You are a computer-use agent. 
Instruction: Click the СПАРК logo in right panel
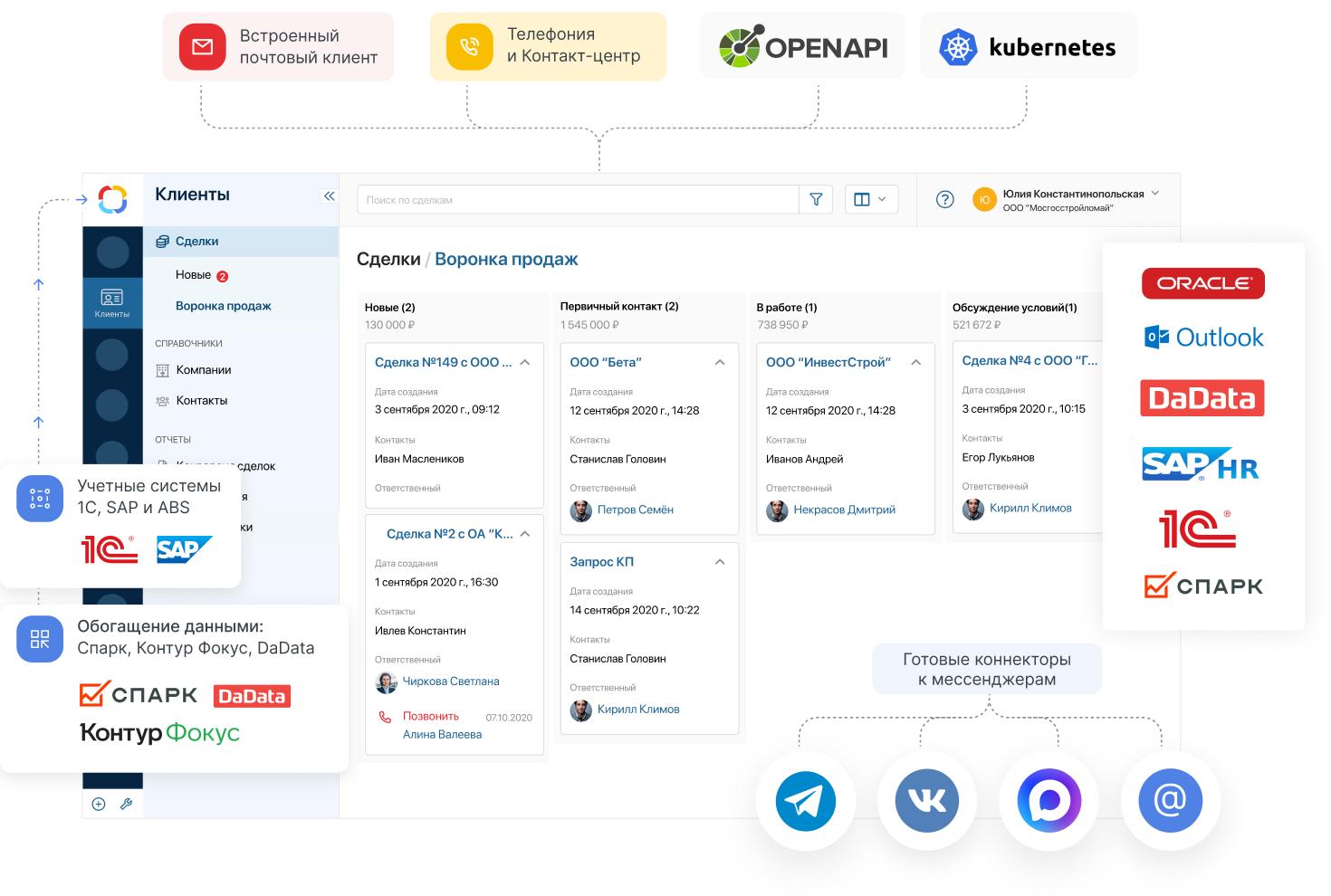[x=1203, y=586]
